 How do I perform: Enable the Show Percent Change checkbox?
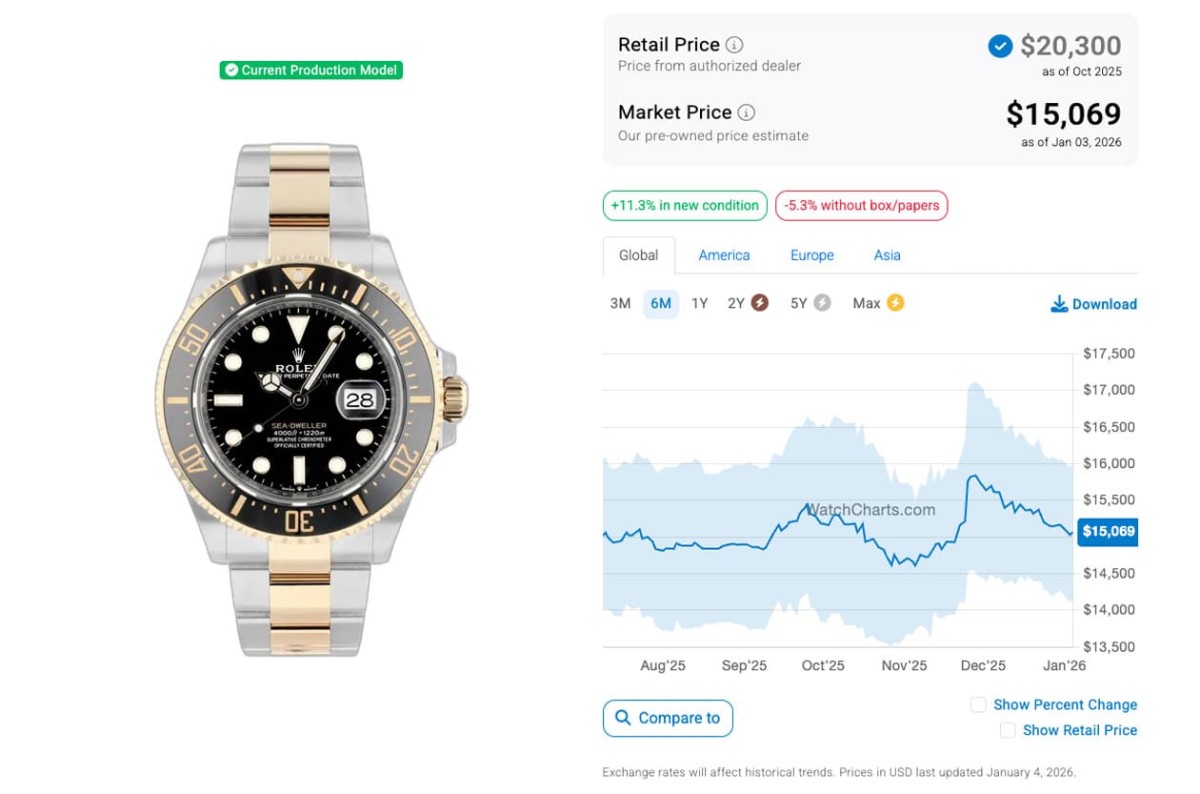point(978,705)
